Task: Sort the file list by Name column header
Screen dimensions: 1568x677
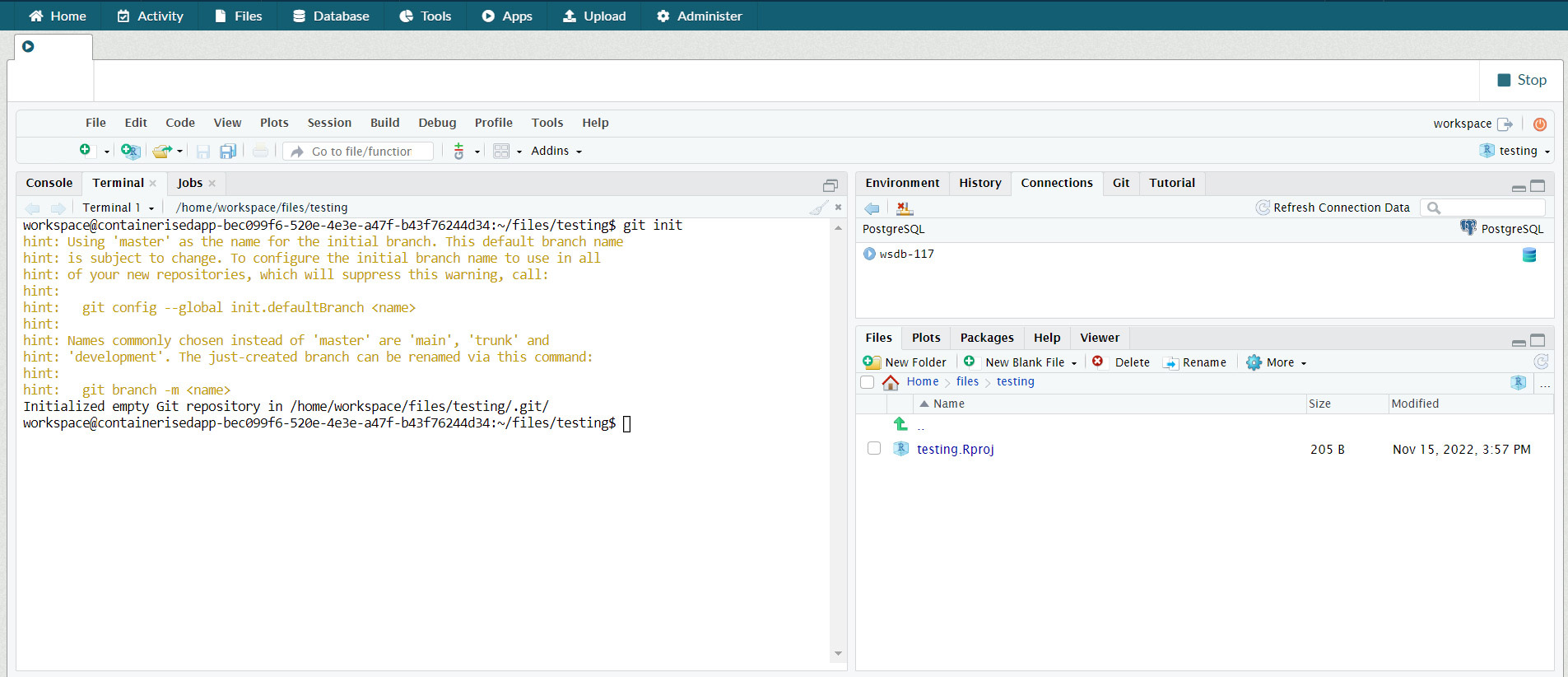Action: [x=1109, y=404]
